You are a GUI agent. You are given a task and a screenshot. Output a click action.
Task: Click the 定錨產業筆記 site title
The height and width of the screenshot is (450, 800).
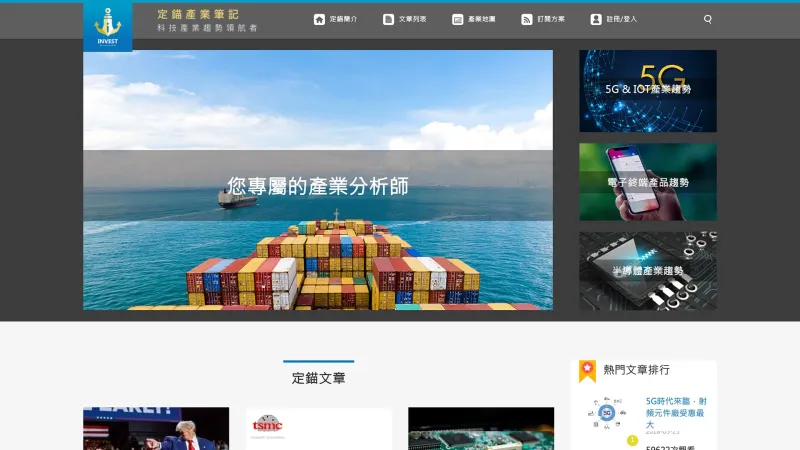click(x=198, y=14)
